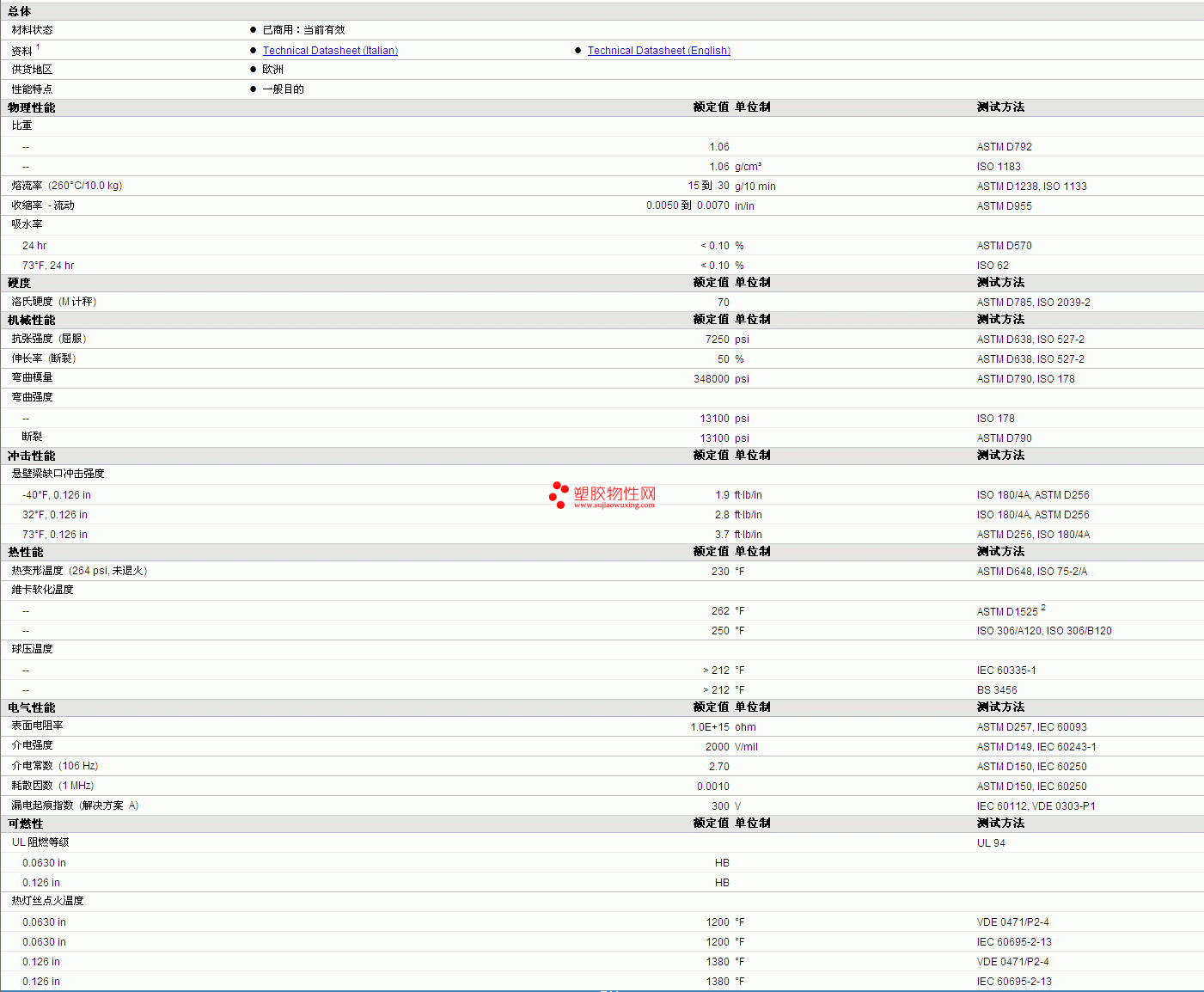Select the 机械性能 section header

[32, 320]
